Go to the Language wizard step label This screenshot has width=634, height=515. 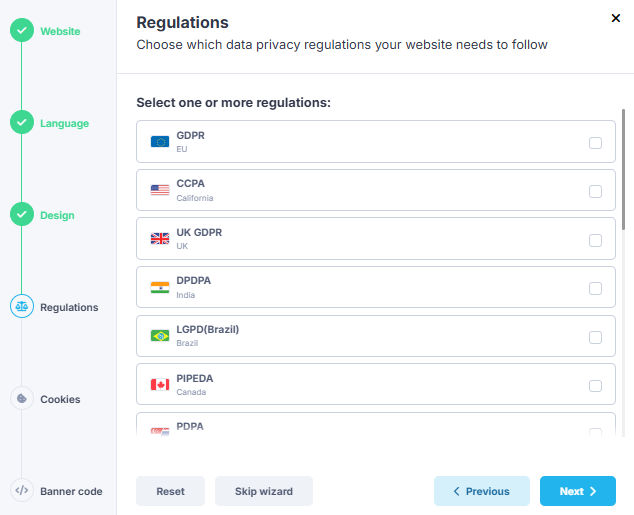click(64, 123)
